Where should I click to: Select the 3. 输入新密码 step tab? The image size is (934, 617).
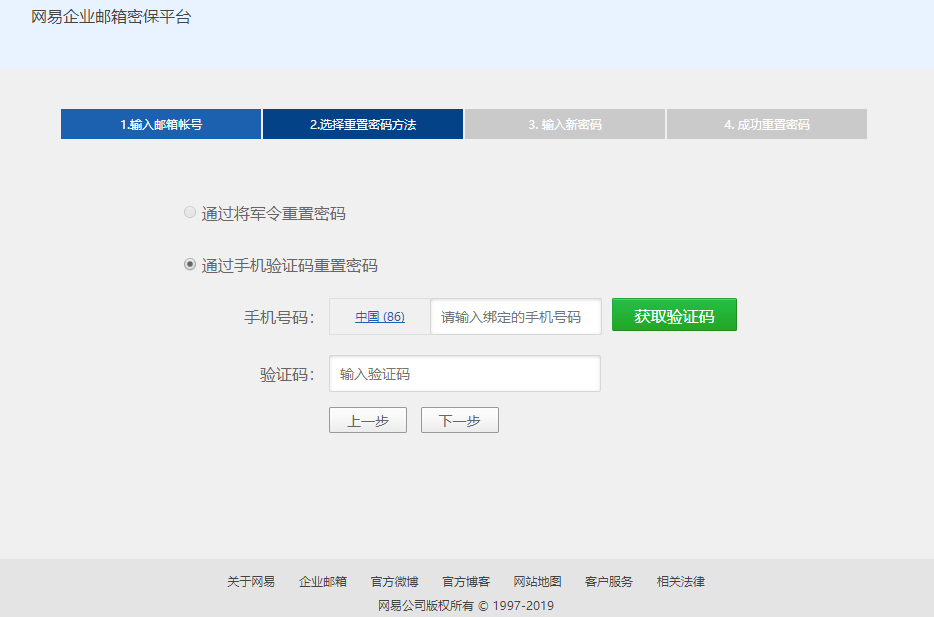click(x=565, y=124)
